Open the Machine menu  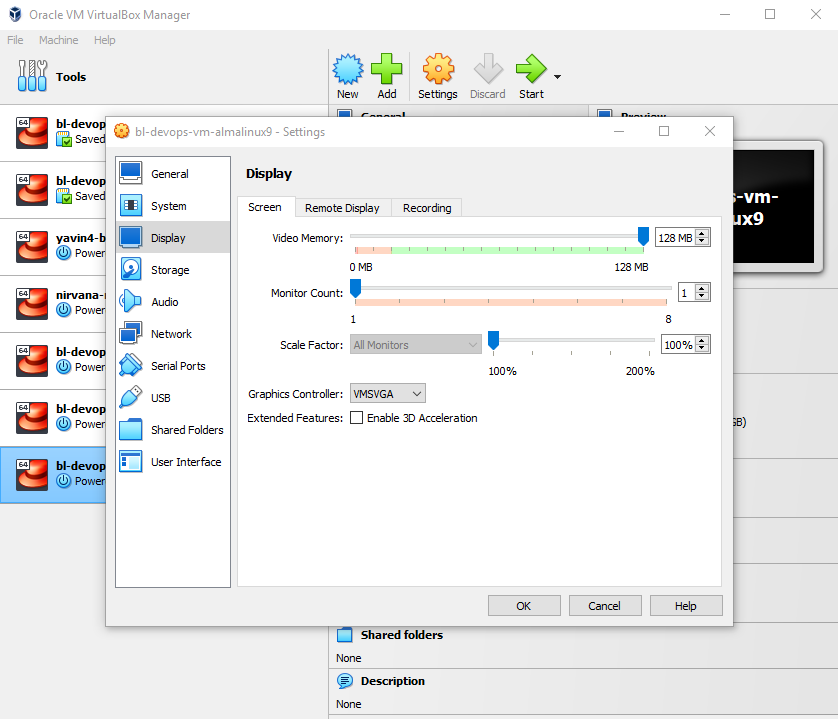point(58,40)
